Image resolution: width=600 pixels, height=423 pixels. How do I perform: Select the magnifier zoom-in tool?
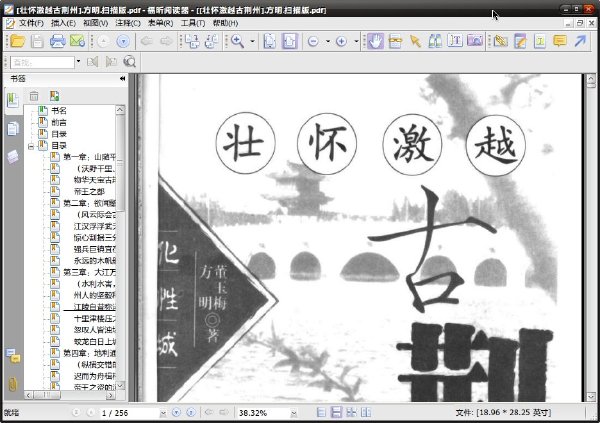238,41
